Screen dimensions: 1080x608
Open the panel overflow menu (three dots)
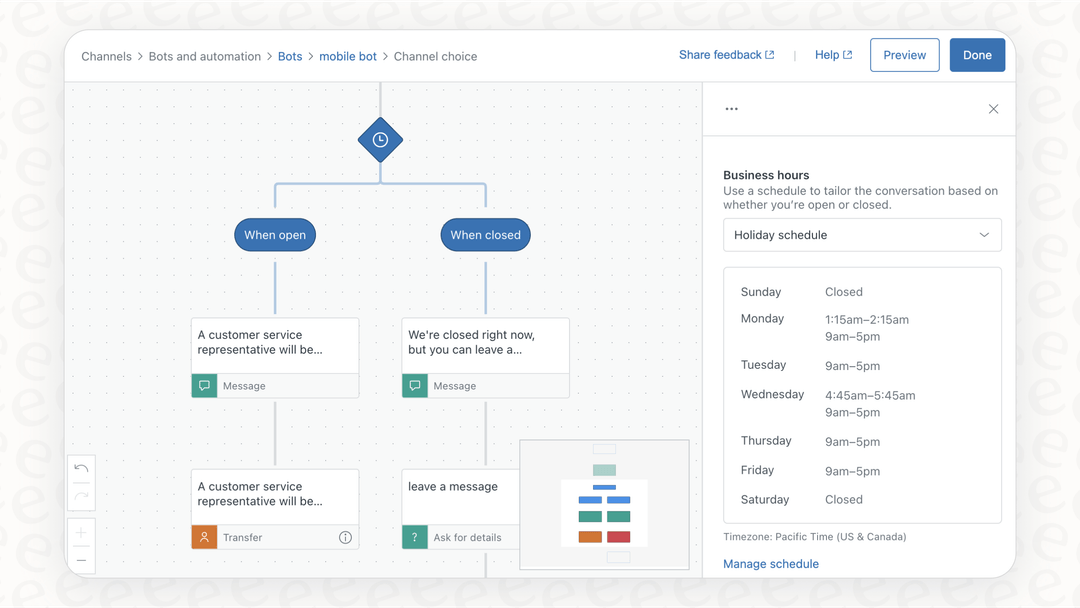pos(731,108)
